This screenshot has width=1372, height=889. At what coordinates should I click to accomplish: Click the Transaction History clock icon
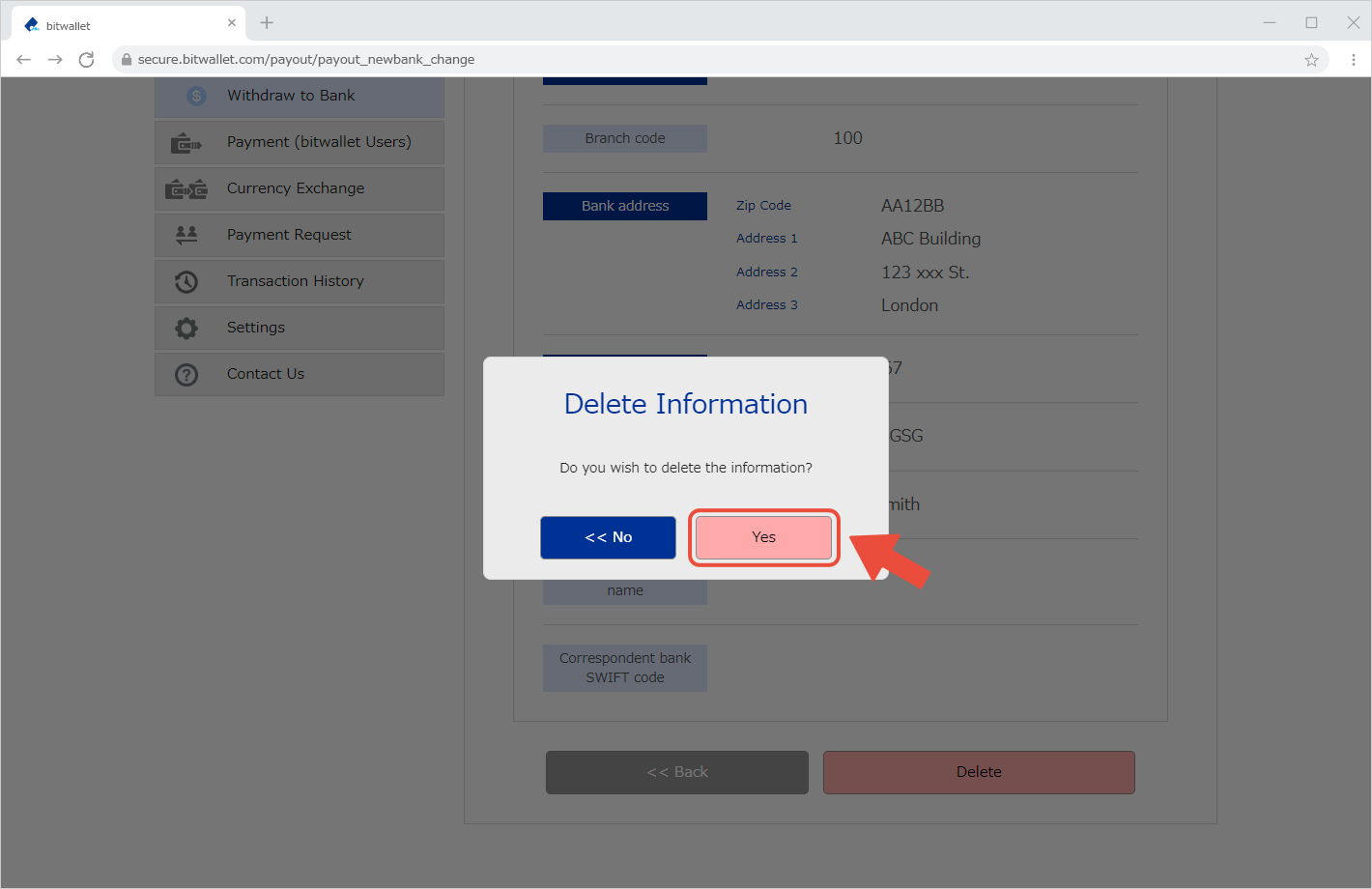pos(186,281)
